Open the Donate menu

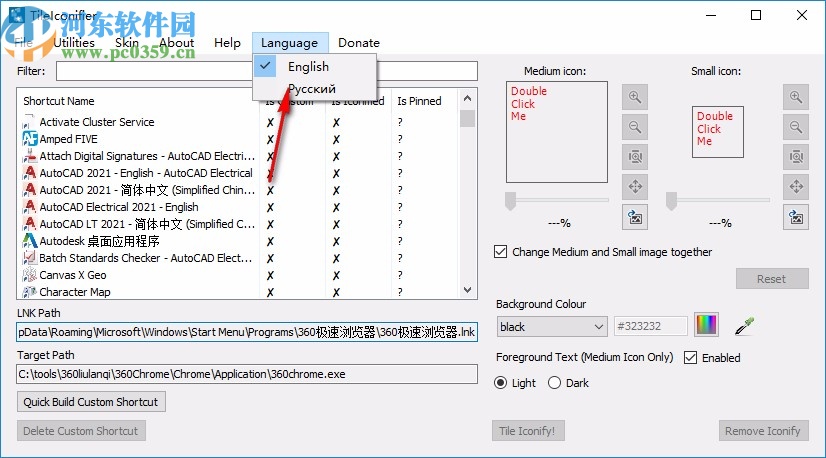(359, 43)
